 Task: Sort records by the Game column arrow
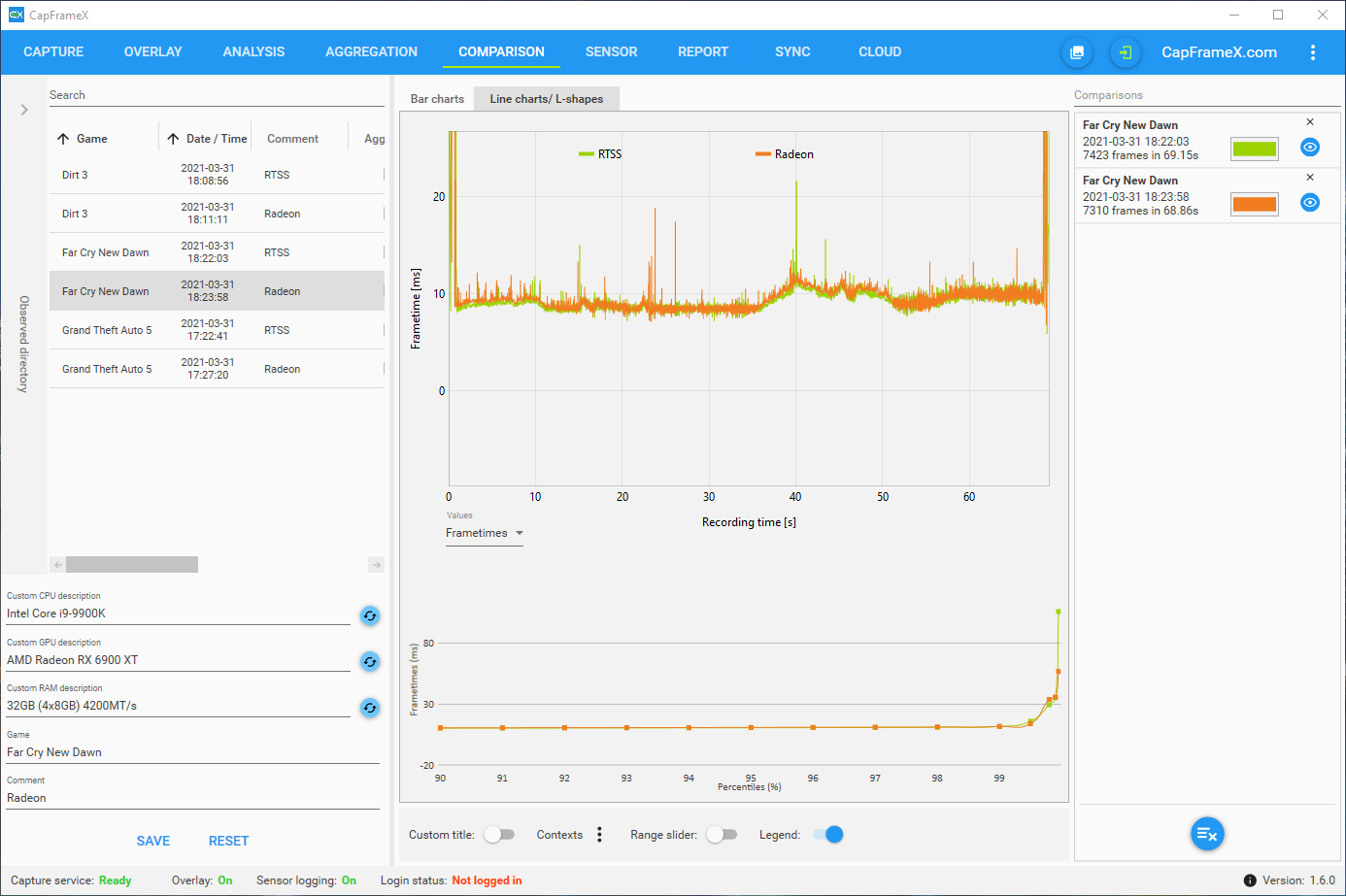63,139
